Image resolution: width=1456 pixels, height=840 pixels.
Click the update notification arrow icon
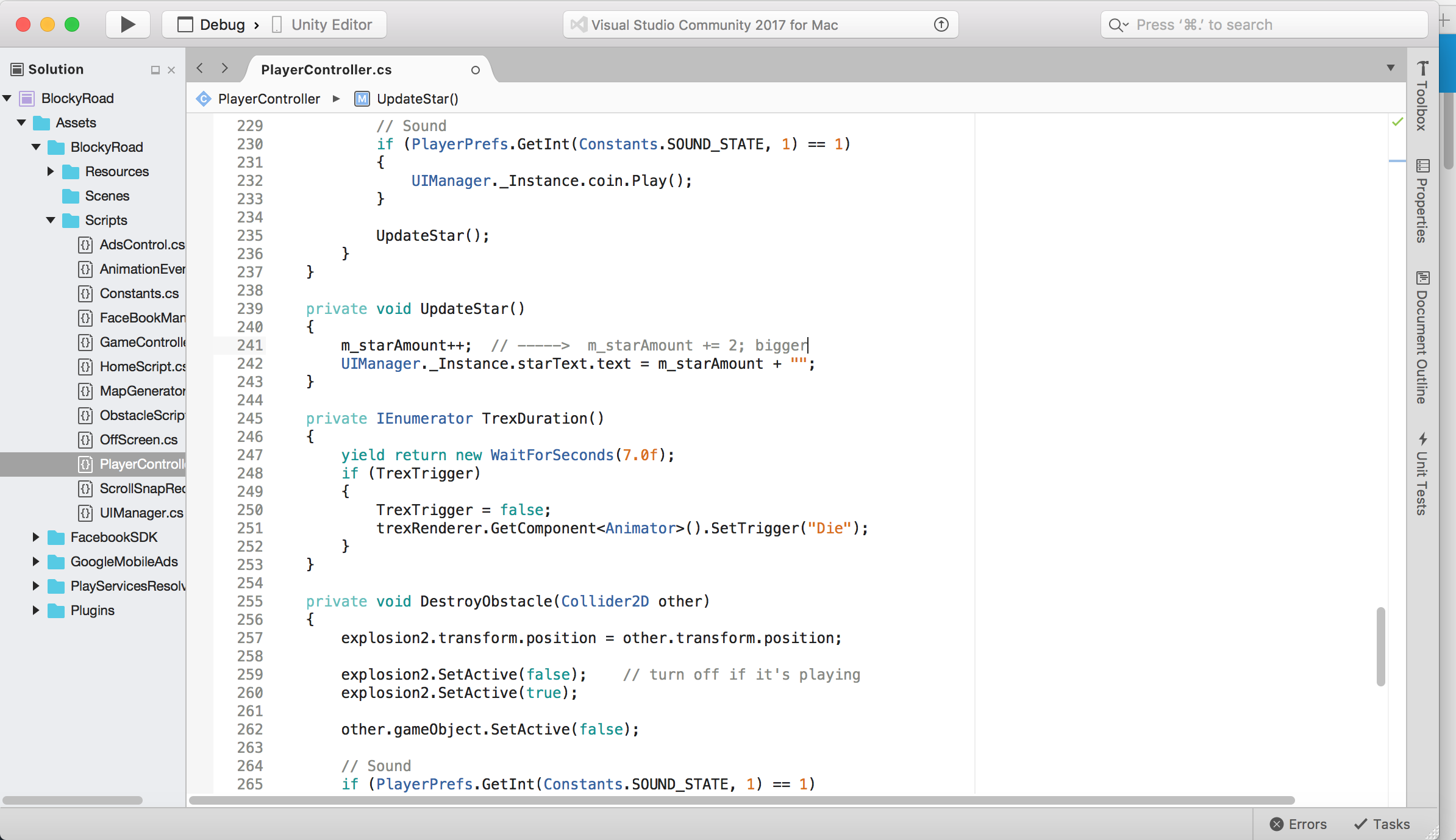coord(941,24)
